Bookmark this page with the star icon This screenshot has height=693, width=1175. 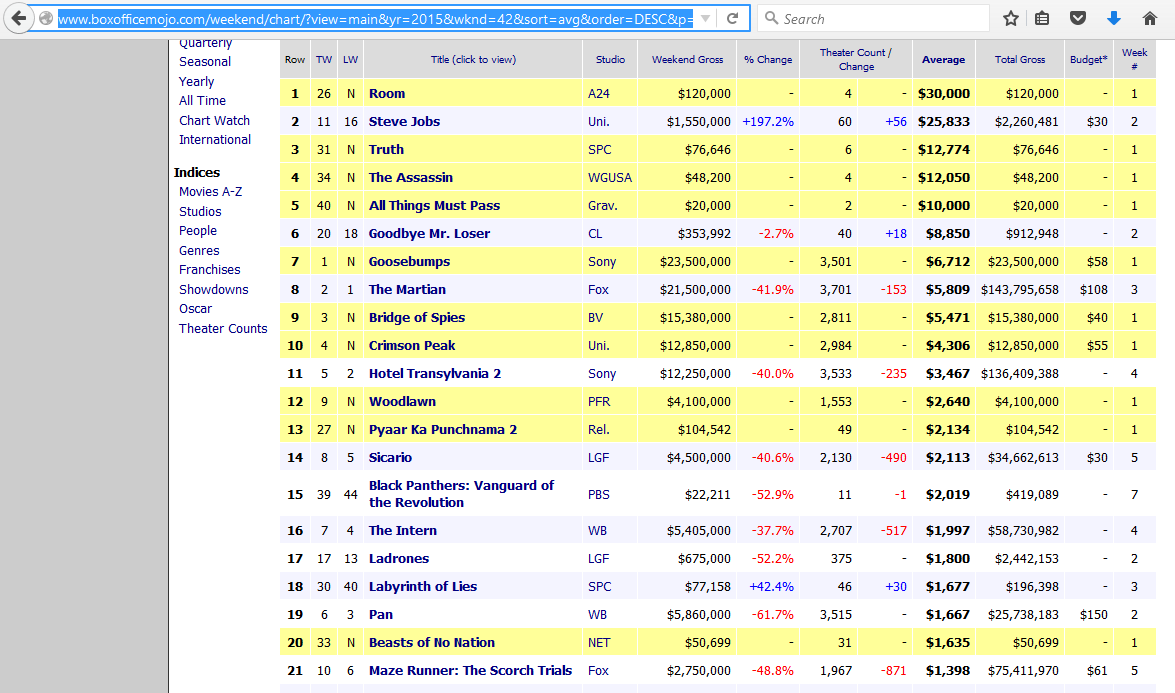tap(1011, 18)
